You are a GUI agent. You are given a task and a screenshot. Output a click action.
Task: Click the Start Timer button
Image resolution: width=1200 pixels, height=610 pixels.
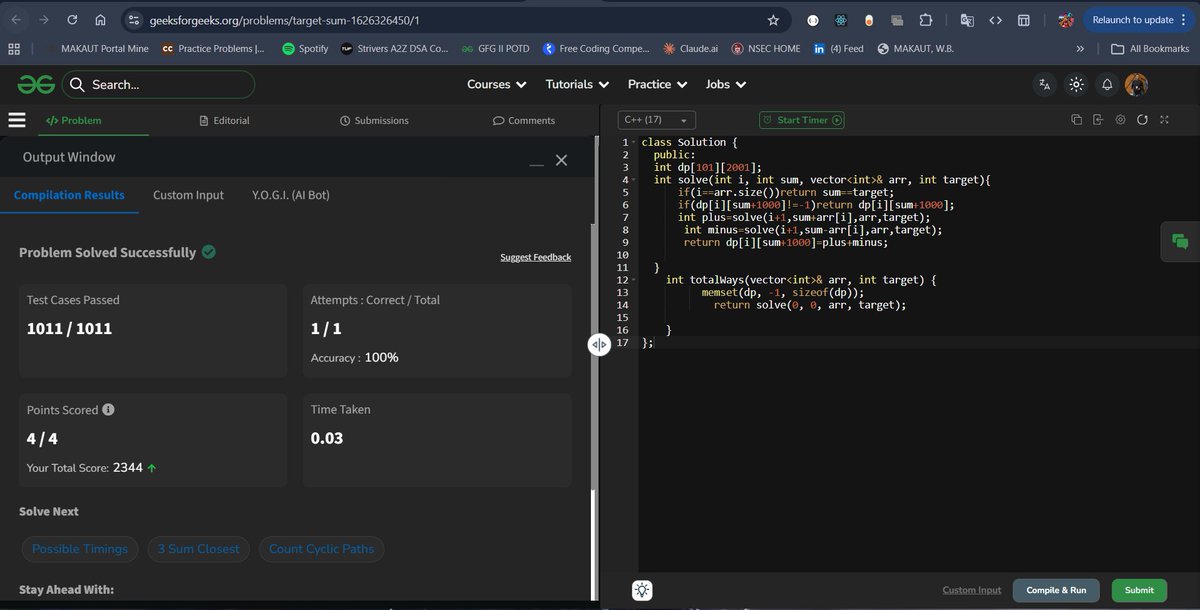(x=802, y=120)
